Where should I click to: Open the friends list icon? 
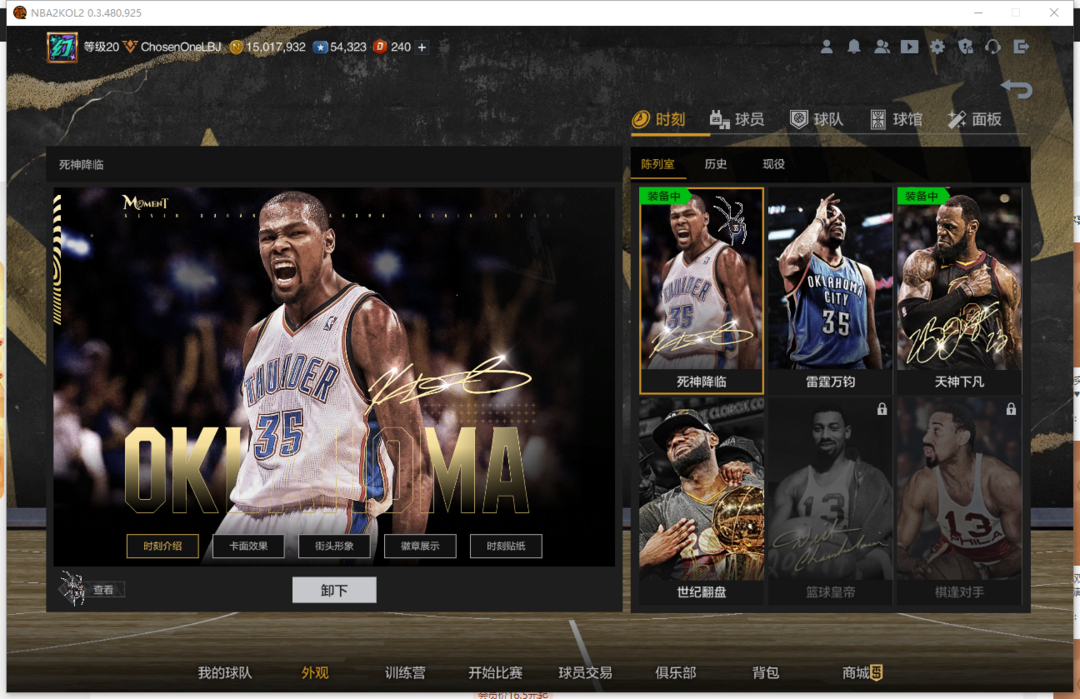tap(881, 47)
